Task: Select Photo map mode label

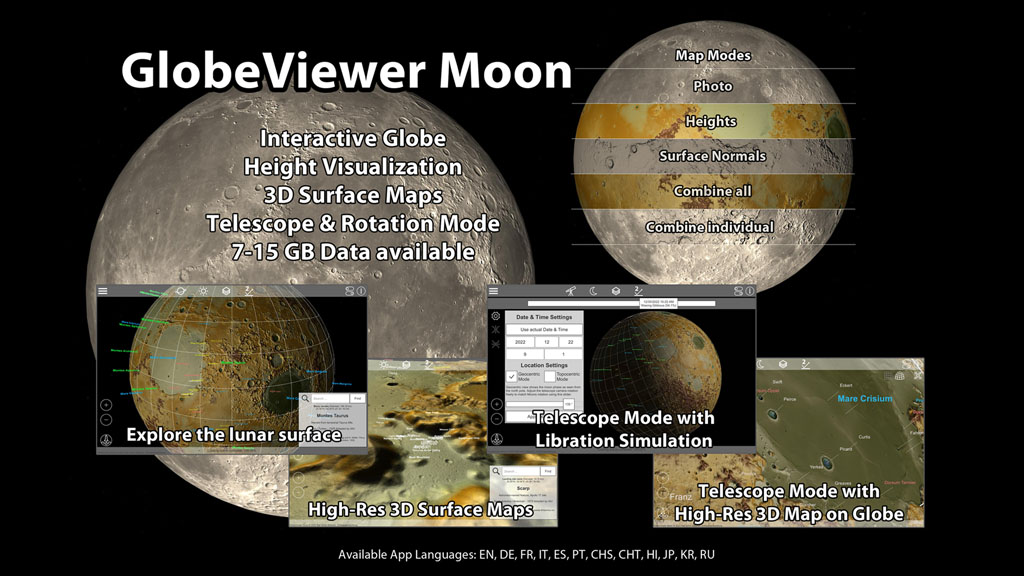Action: tap(712, 86)
